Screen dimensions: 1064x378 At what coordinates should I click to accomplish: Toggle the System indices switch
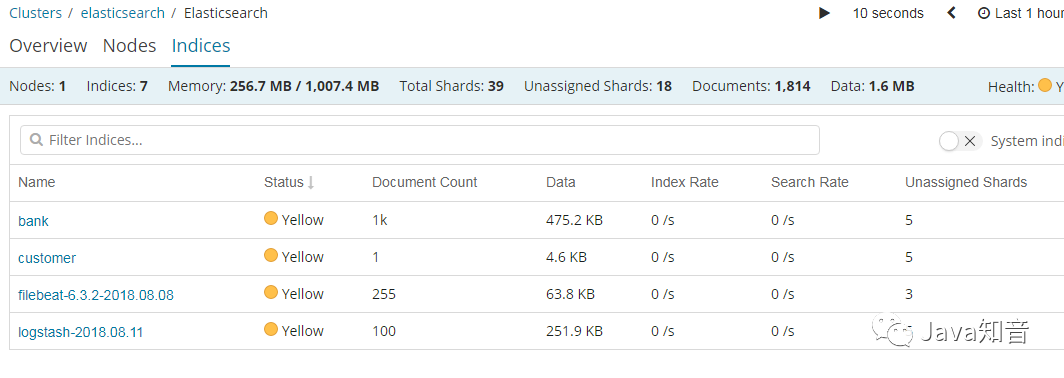click(960, 140)
